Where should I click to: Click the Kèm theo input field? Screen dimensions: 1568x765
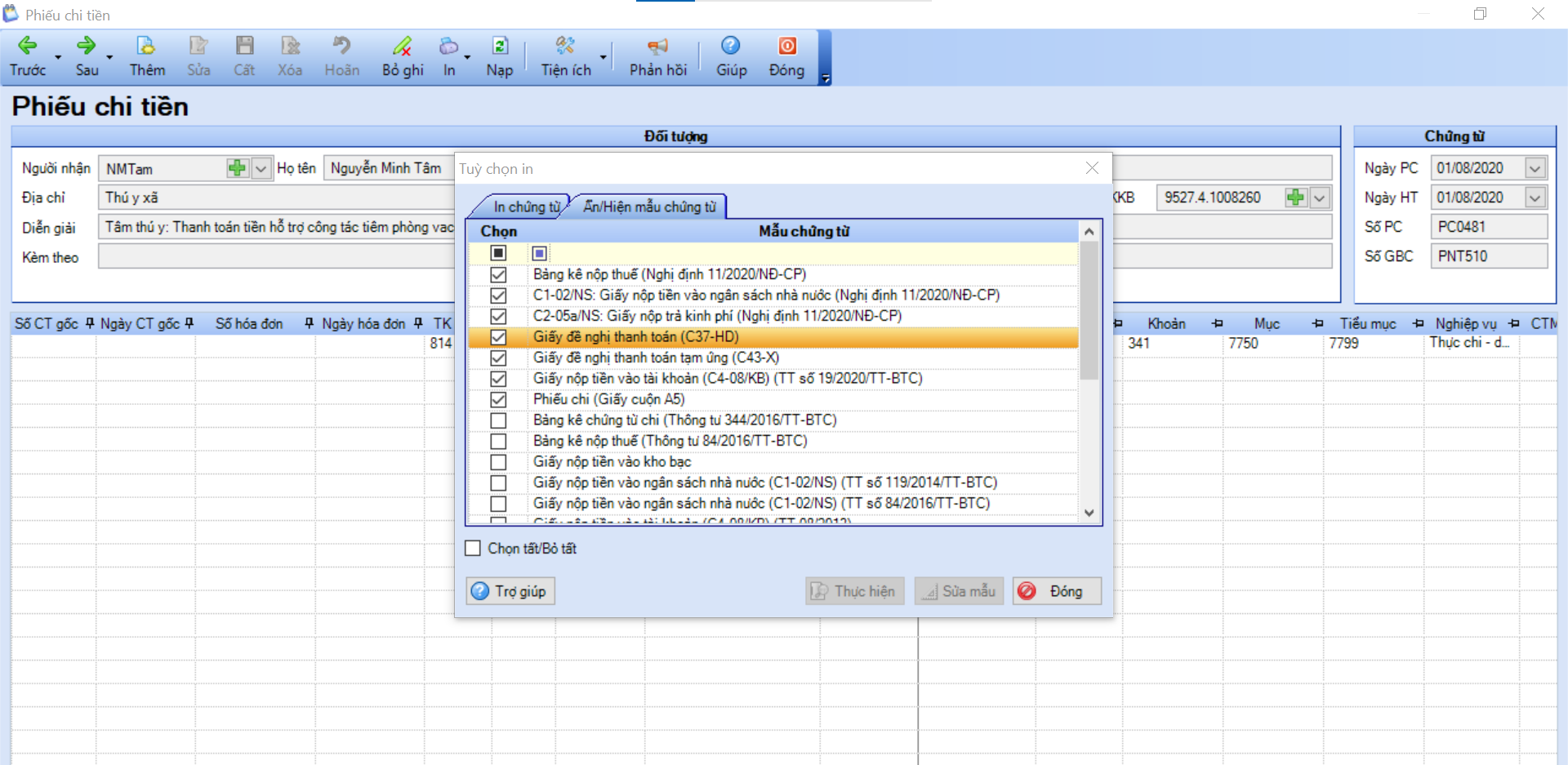(x=276, y=256)
